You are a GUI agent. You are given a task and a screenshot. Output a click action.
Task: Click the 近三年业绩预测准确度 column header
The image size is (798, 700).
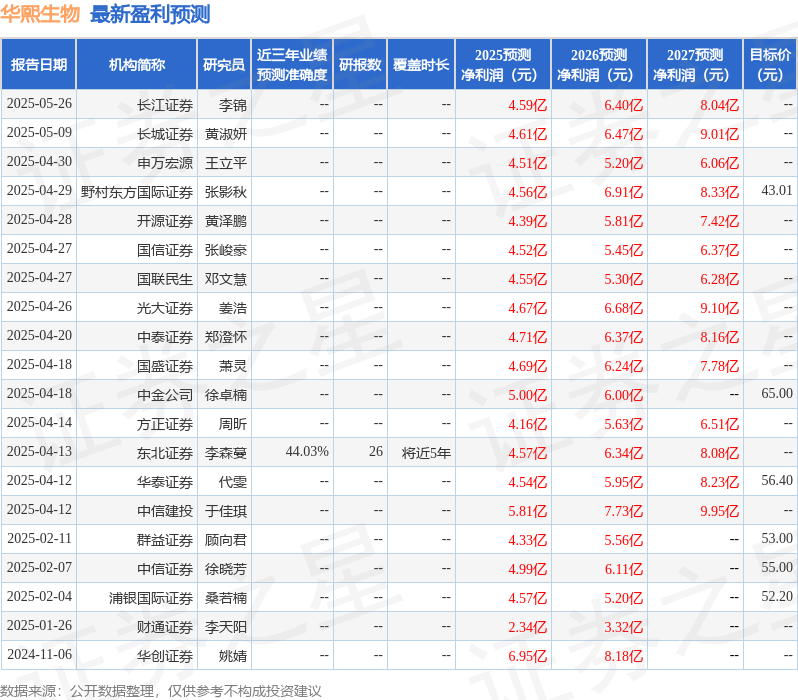click(292, 65)
